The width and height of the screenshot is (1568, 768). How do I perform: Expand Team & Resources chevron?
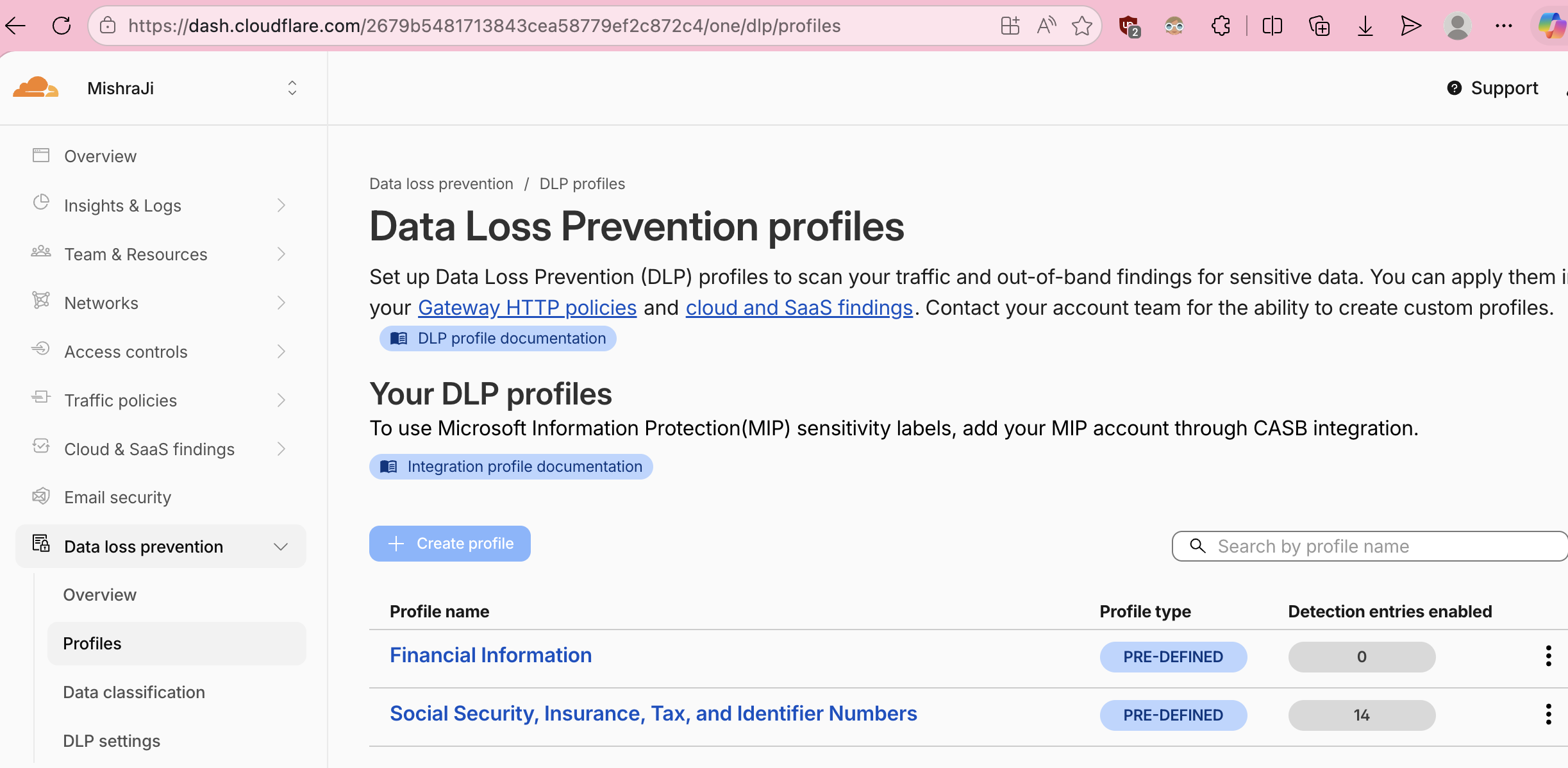(x=281, y=254)
